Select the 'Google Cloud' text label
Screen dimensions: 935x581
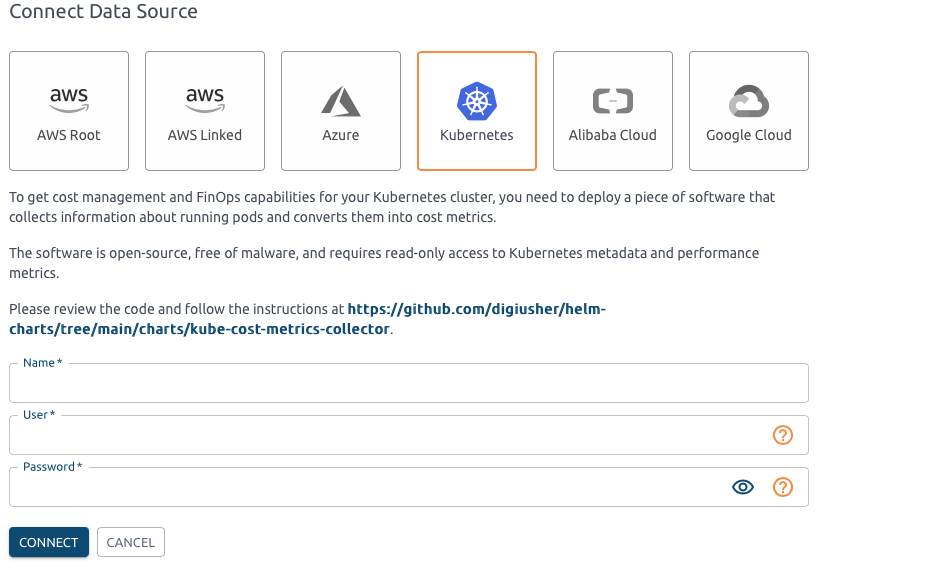point(749,135)
